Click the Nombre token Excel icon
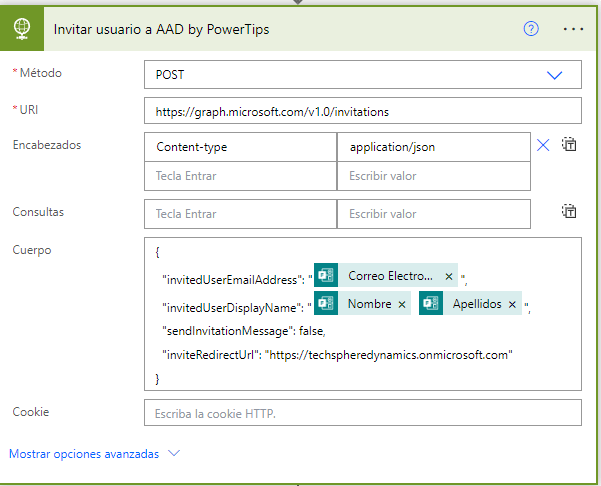Viewport: 601px width, 486px height. pyautogui.click(x=326, y=304)
